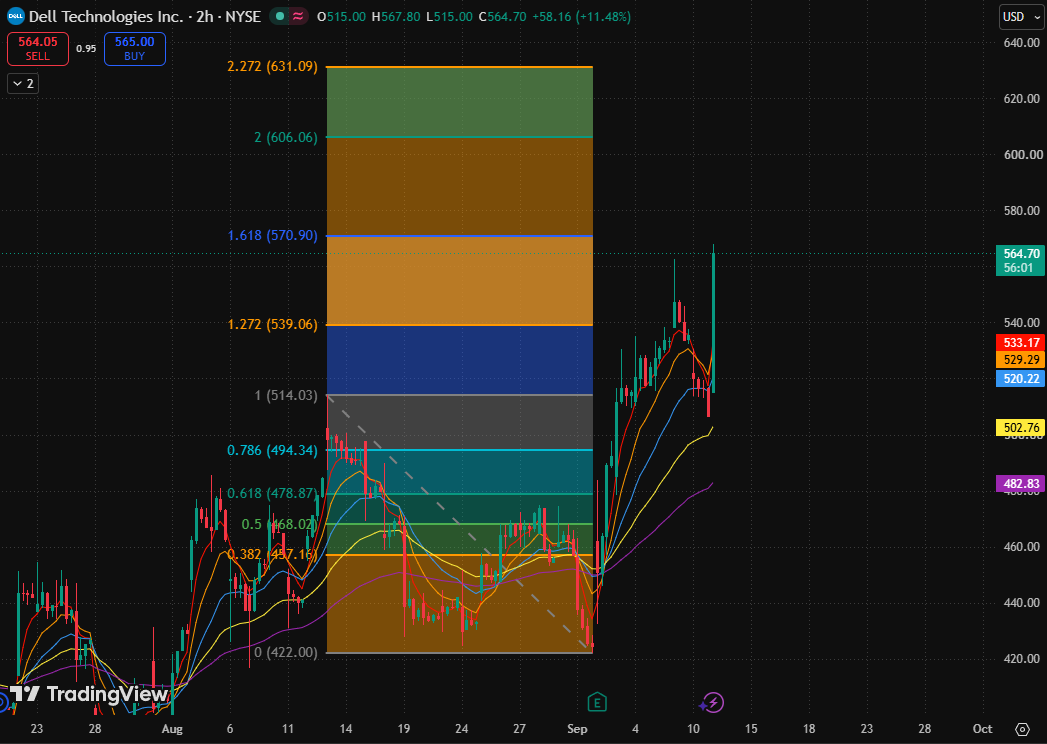Click the dashed Fibonacci trend line
This screenshot has height=744, width=1047.
(x=459, y=524)
